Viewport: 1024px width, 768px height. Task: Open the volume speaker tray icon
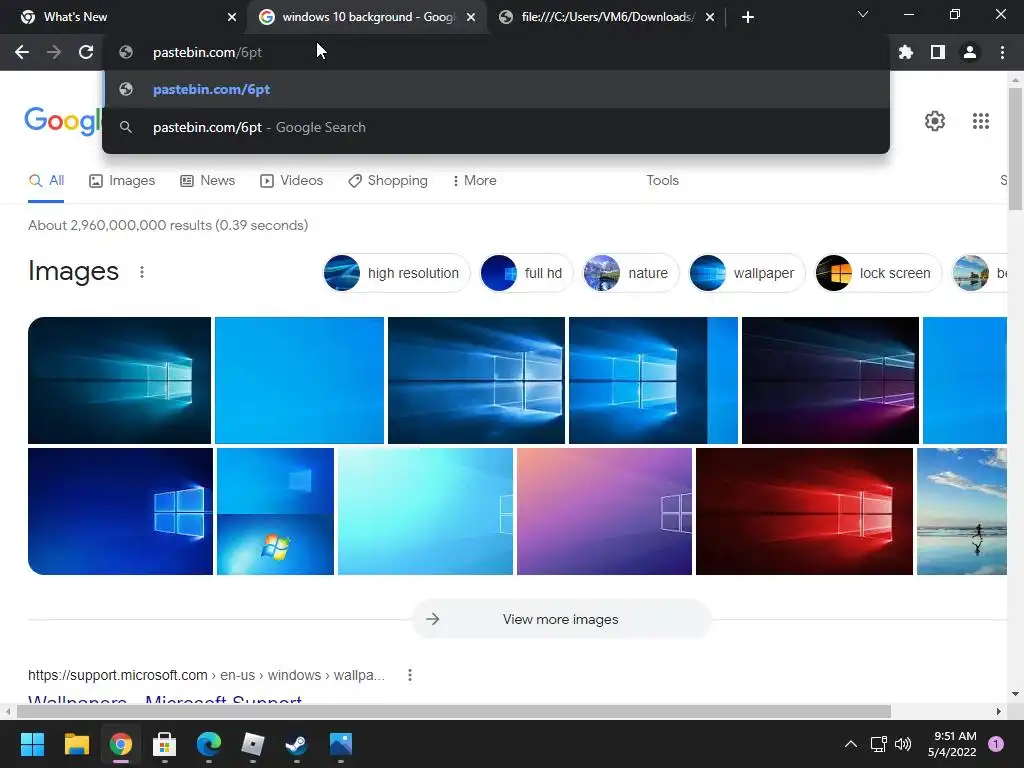tap(903, 744)
